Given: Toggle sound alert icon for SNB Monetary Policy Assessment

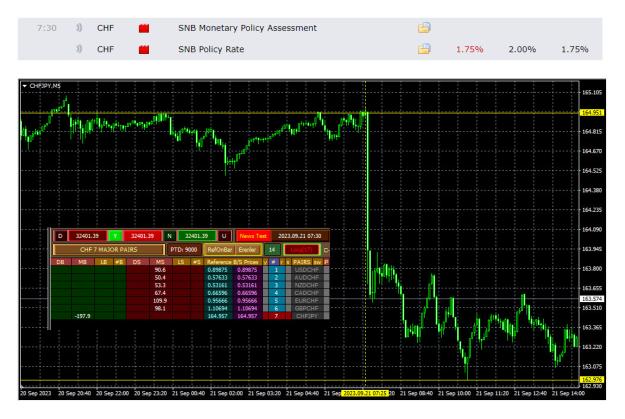Looking at the screenshot, I should (x=79, y=28).
